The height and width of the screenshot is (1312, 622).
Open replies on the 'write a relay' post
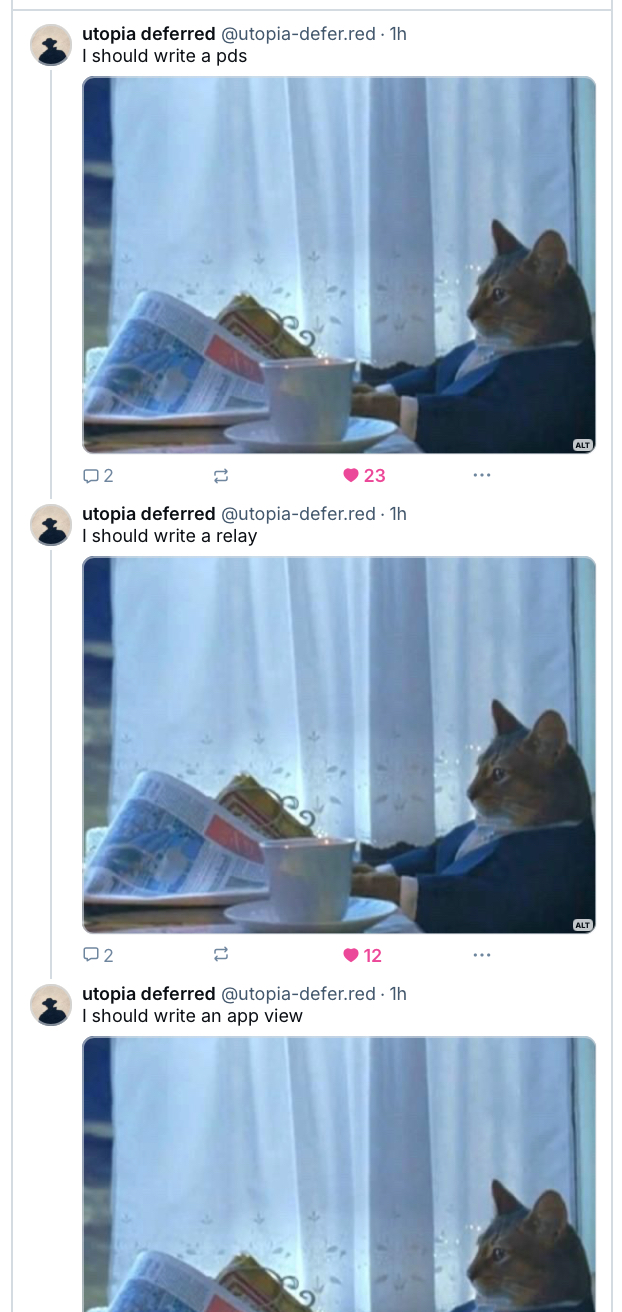tap(97, 956)
